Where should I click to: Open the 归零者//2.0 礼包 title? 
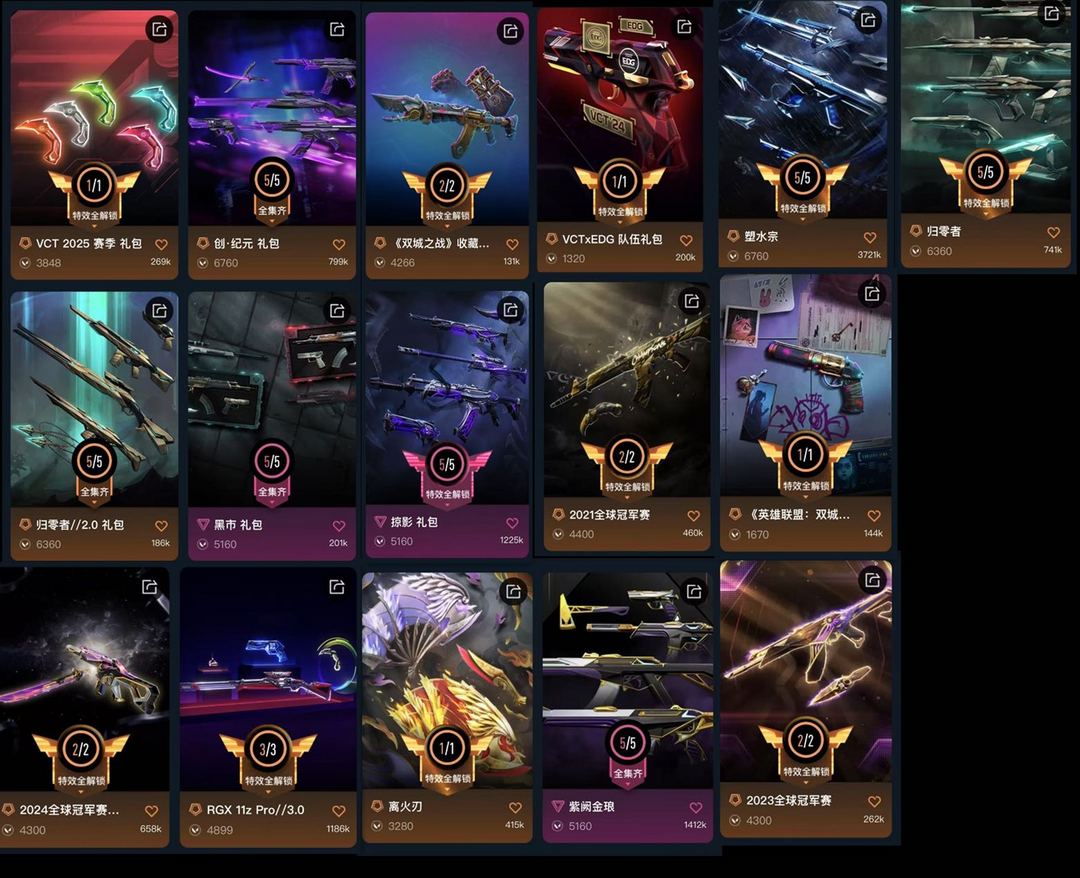pyautogui.click(x=80, y=525)
